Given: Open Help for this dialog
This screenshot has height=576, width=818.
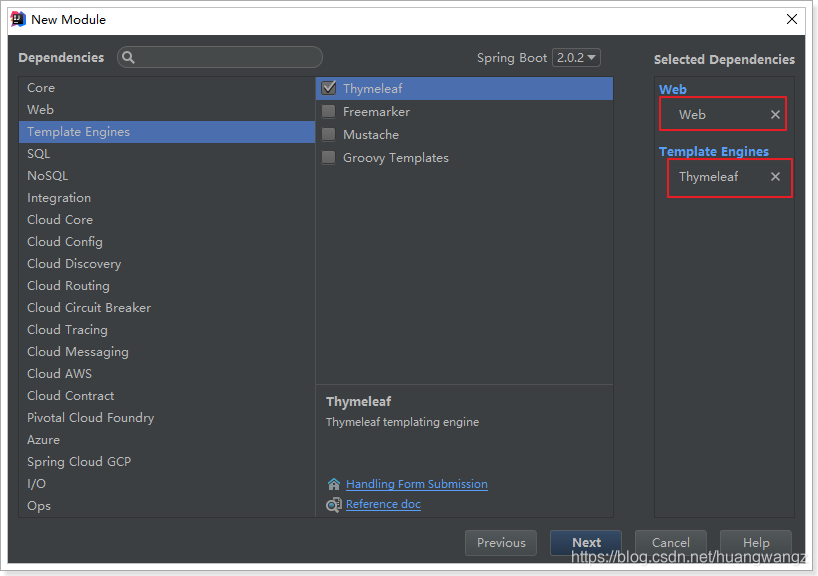Looking at the screenshot, I should (x=756, y=543).
